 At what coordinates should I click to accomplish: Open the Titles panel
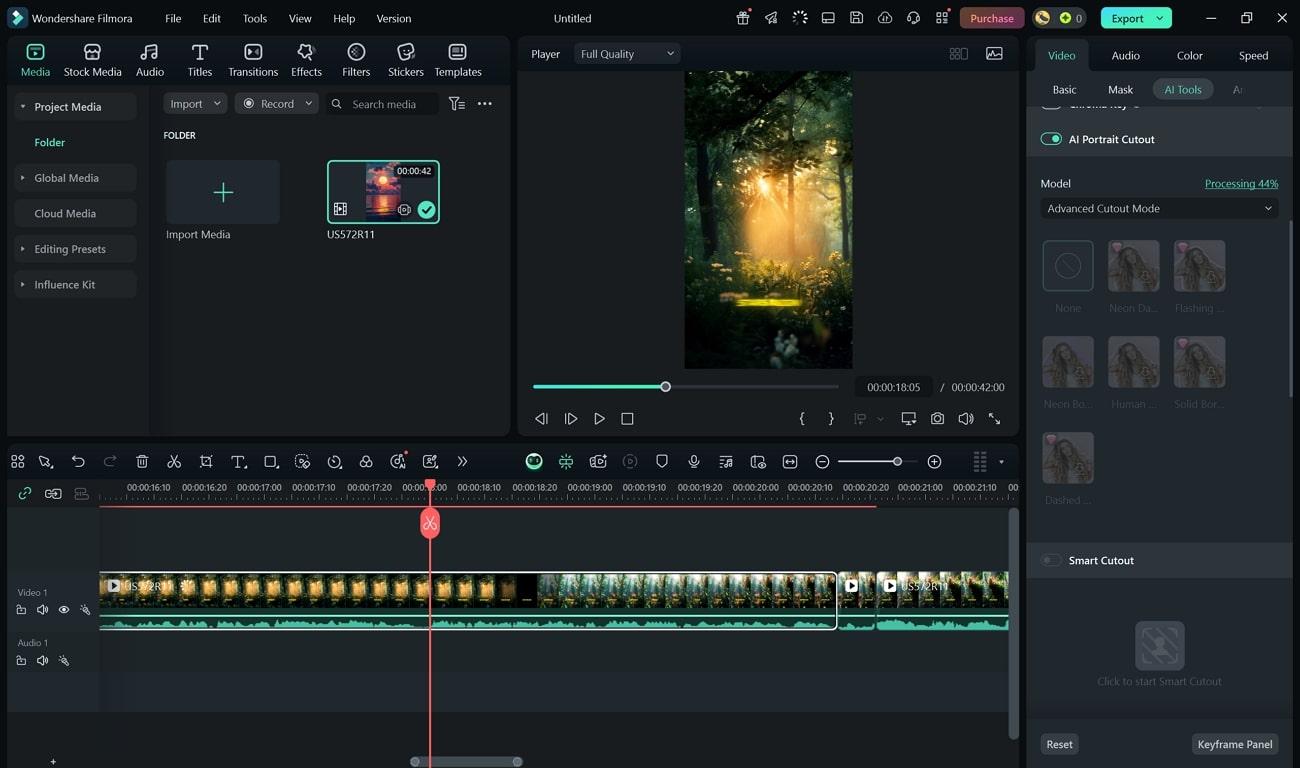point(200,60)
